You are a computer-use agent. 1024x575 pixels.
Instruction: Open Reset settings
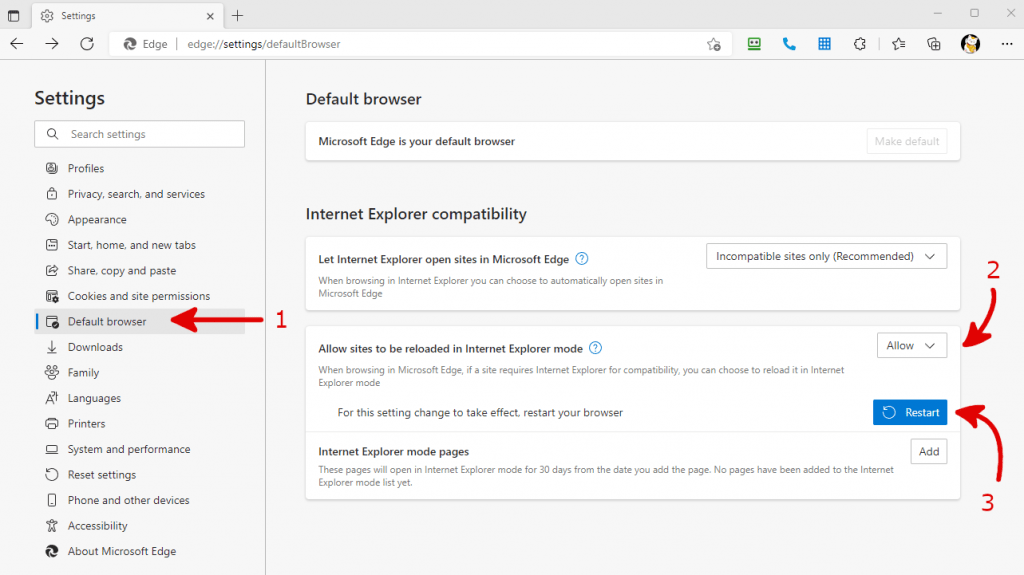tap(140, 474)
